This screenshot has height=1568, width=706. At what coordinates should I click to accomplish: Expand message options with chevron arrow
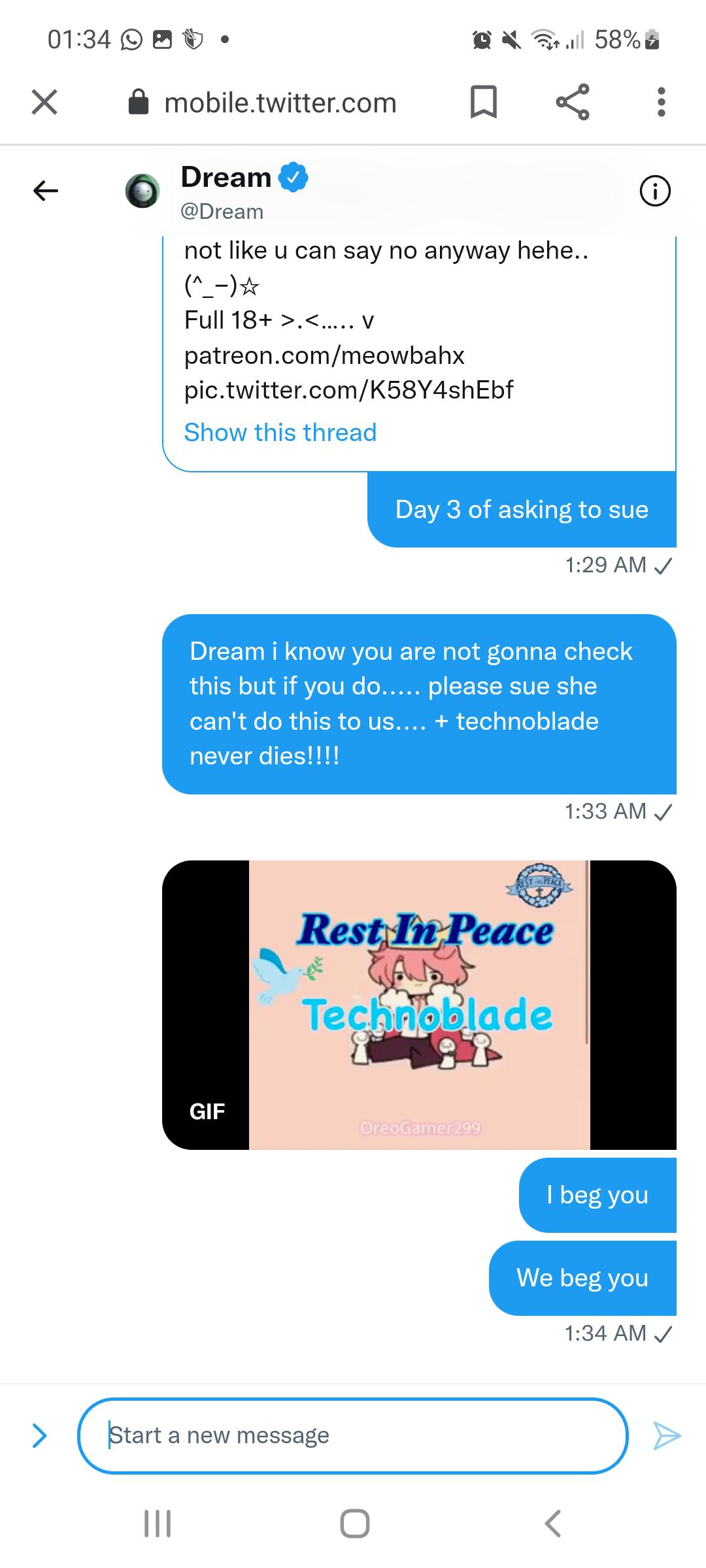pyautogui.click(x=40, y=1435)
